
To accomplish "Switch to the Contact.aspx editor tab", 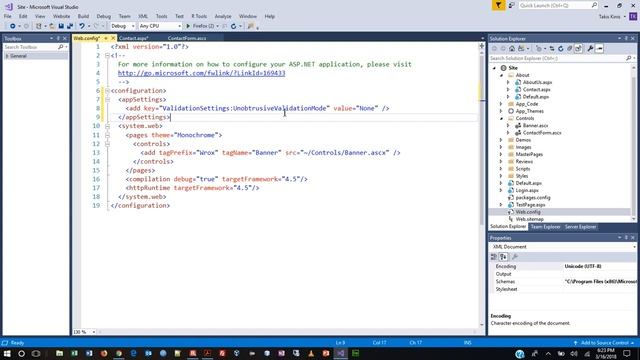I will click(x=134, y=38).
